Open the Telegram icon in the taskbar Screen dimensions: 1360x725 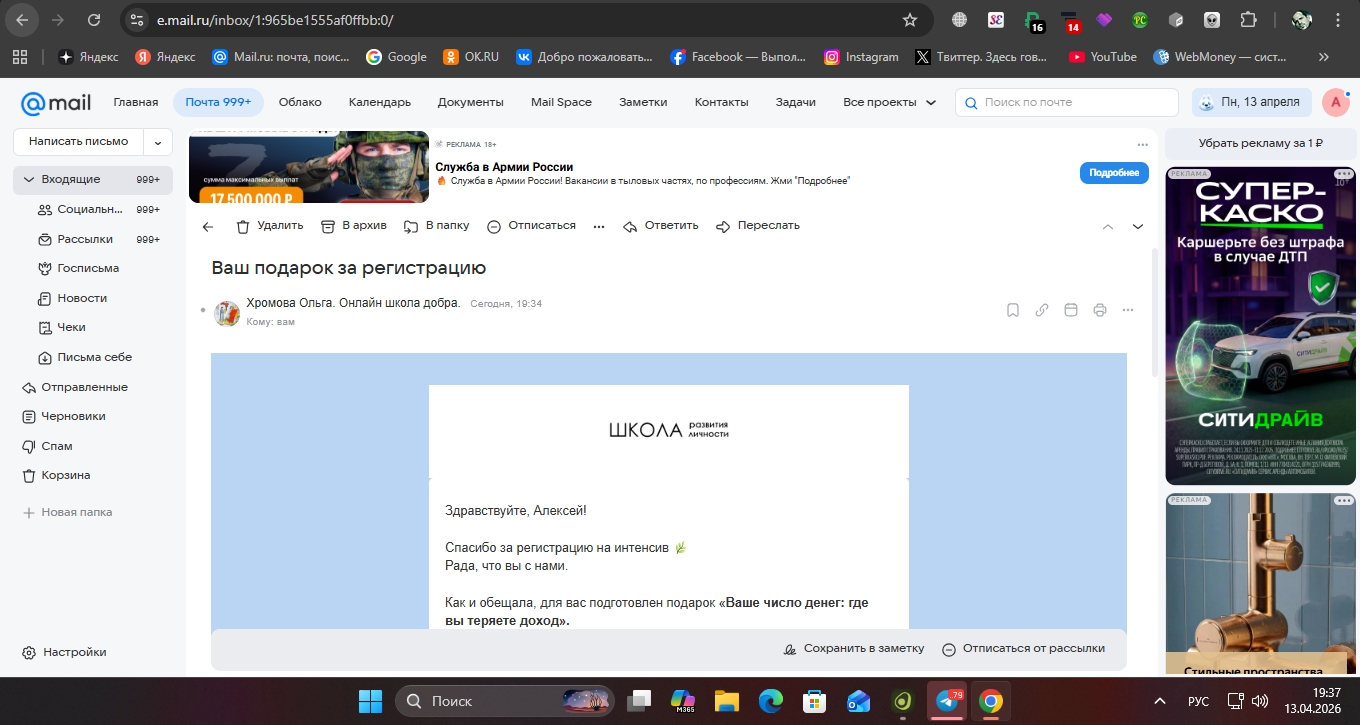[x=945, y=701]
